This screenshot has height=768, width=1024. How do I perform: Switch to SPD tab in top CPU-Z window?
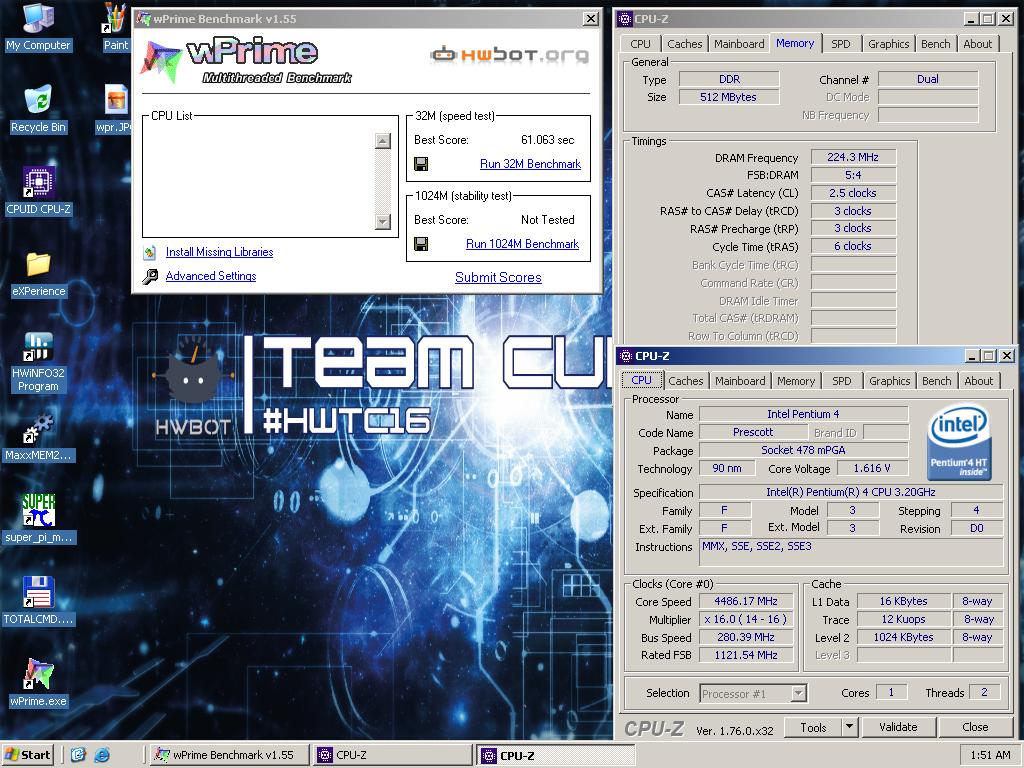click(841, 44)
